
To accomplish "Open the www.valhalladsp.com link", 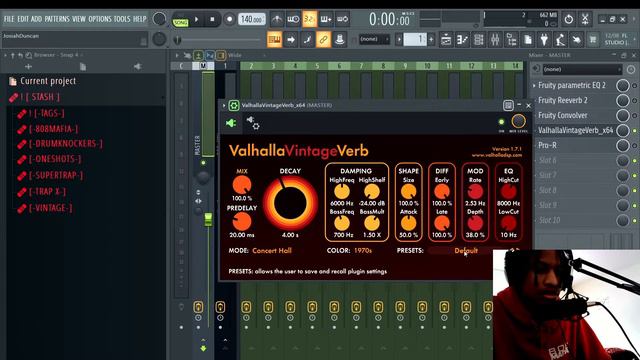I will click(497, 155).
